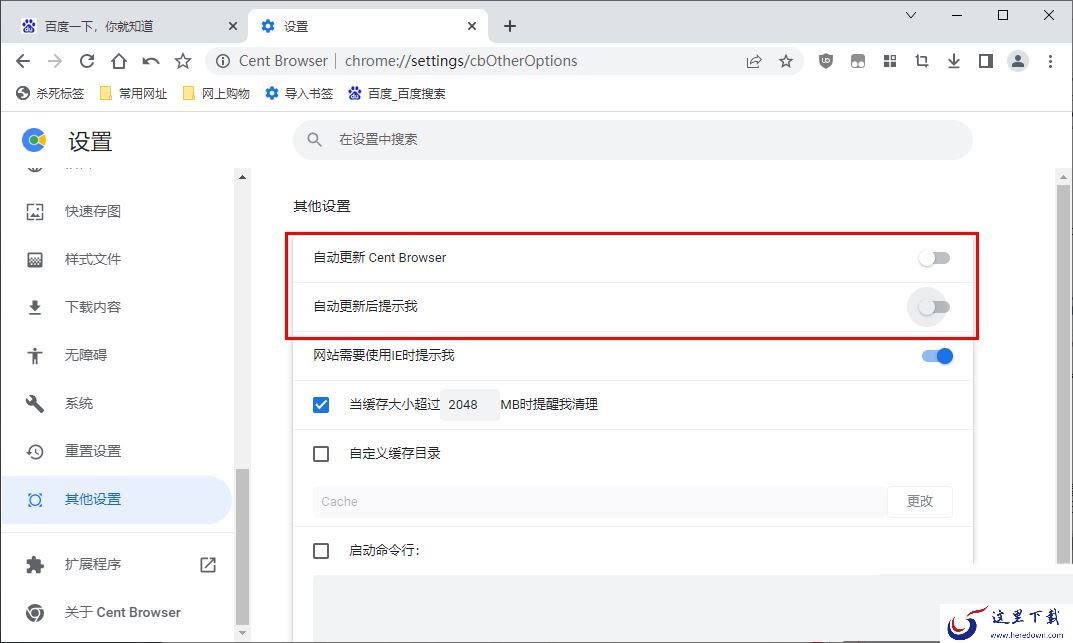
Task: Open downloads via the toolbar download icon
Action: pyautogui.click(x=954, y=61)
